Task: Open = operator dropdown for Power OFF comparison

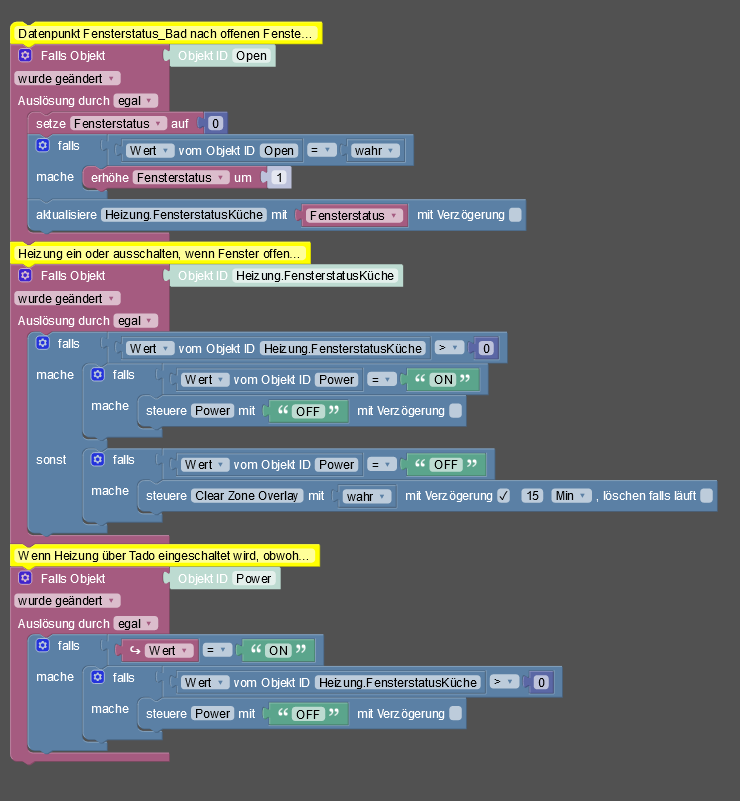Action: tap(381, 464)
